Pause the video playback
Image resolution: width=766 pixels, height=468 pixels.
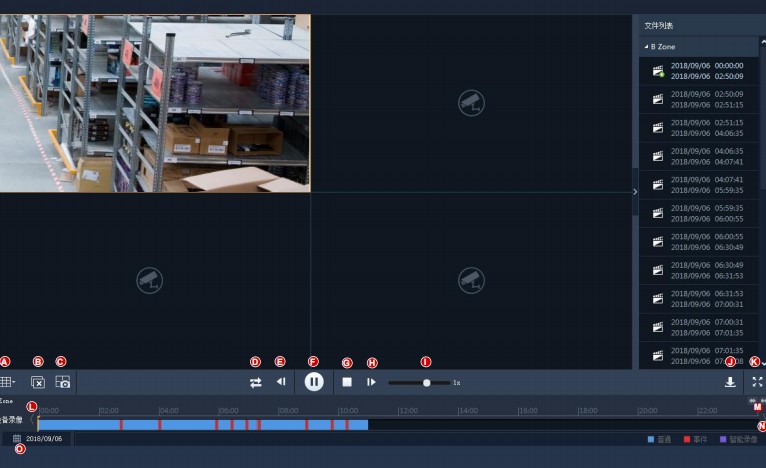(x=314, y=381)
